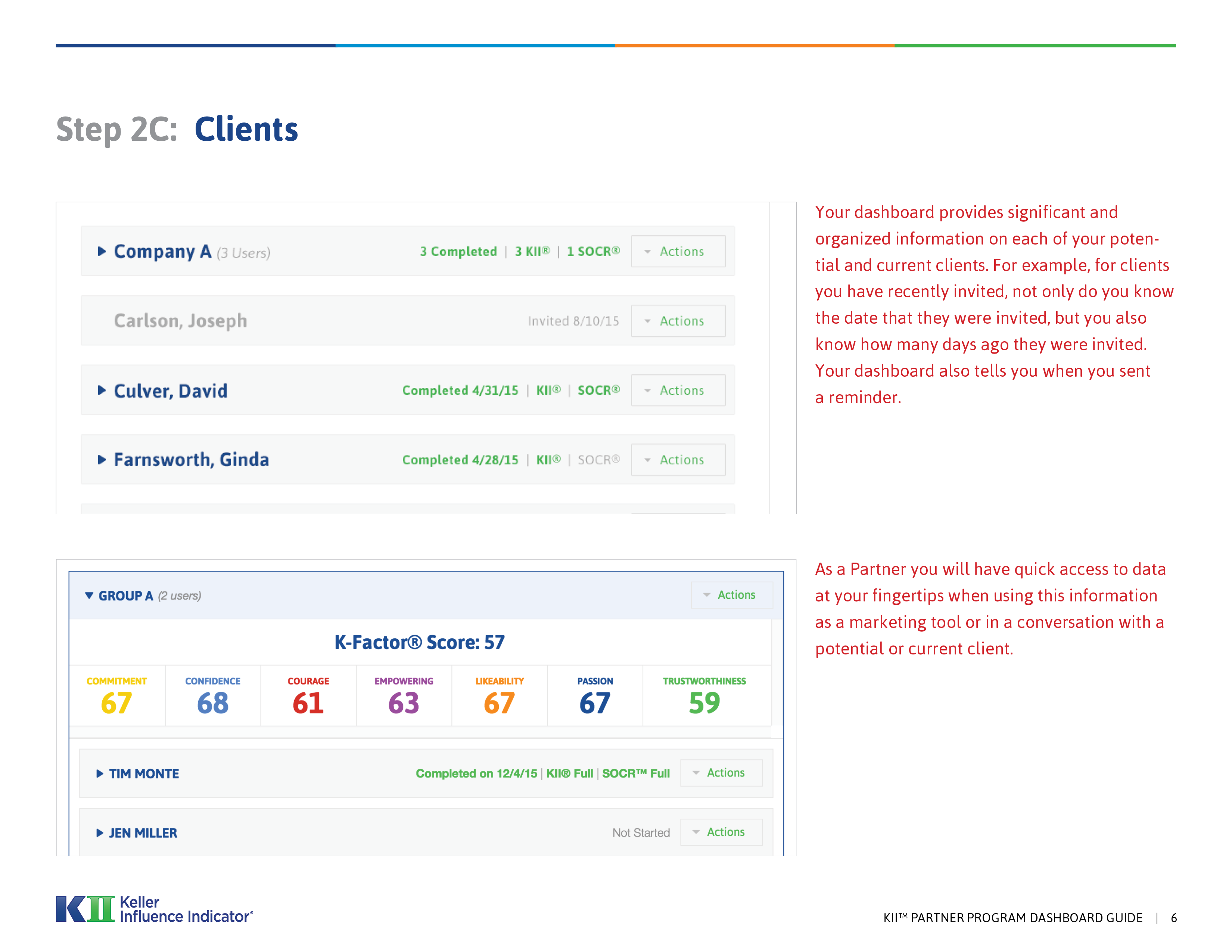Screen dimensions: 1232x952
Task: Click '(3 Users)' beside Company A
Action: point(244,253)
